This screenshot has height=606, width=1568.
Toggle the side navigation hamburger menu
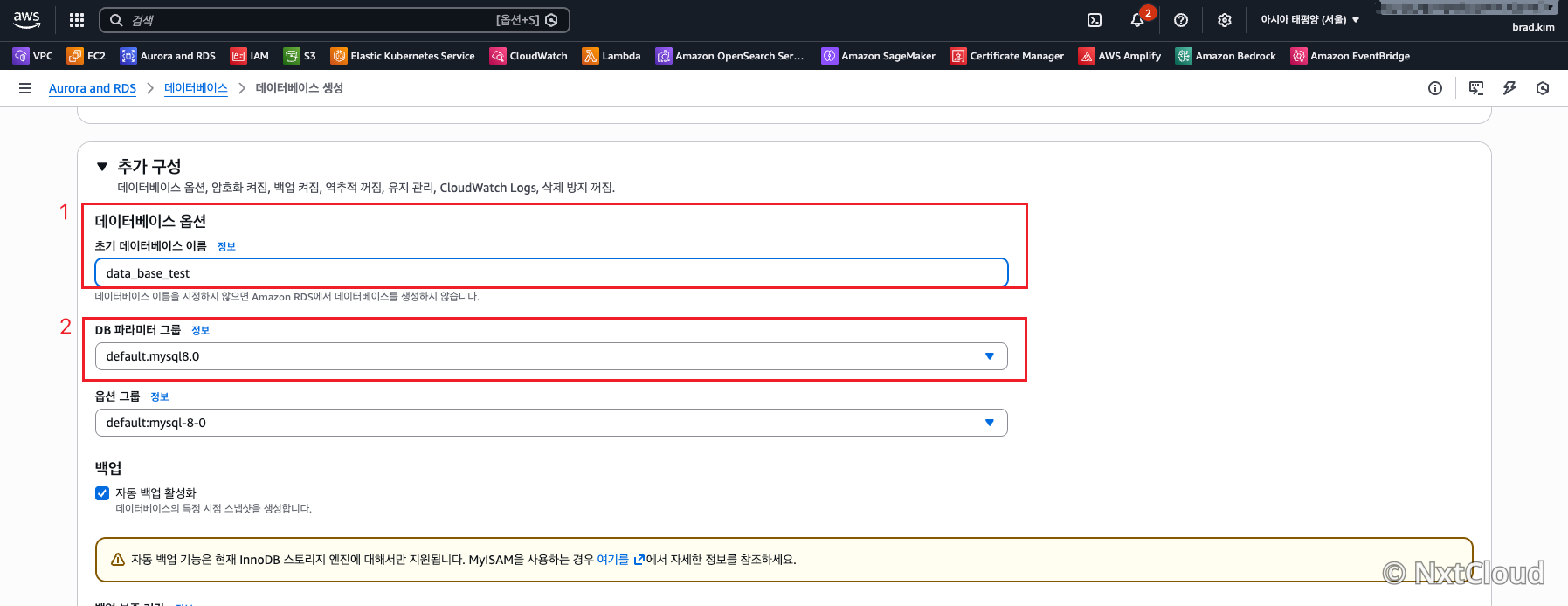(25, 88)
